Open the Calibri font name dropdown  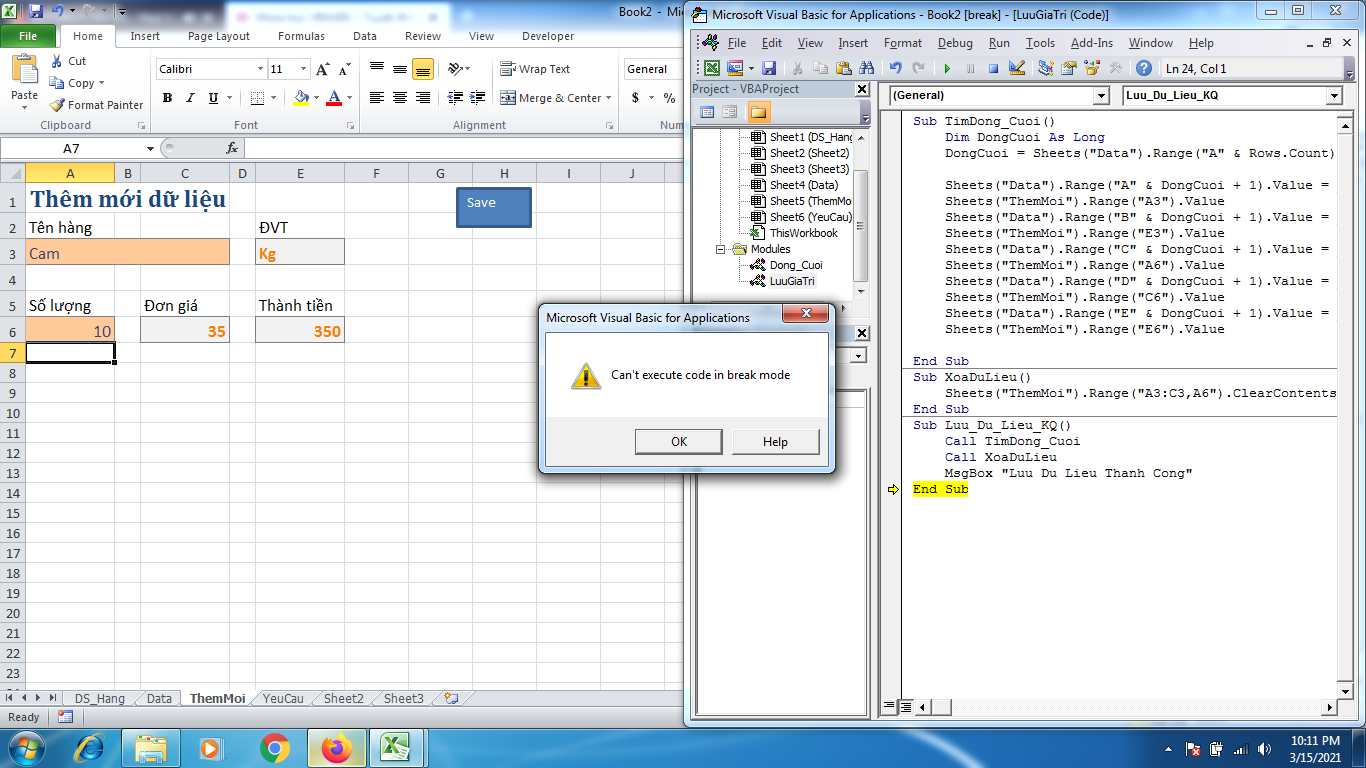click(x=260, y=69)
